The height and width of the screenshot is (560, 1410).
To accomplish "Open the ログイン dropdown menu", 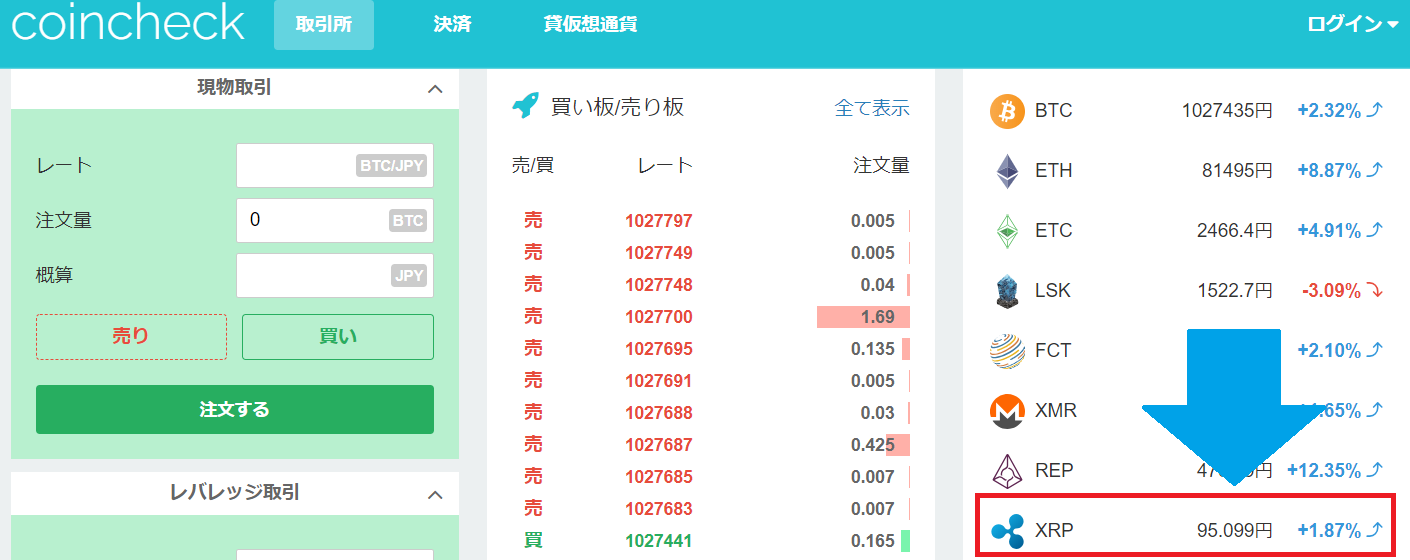I will coord(1352,25).
